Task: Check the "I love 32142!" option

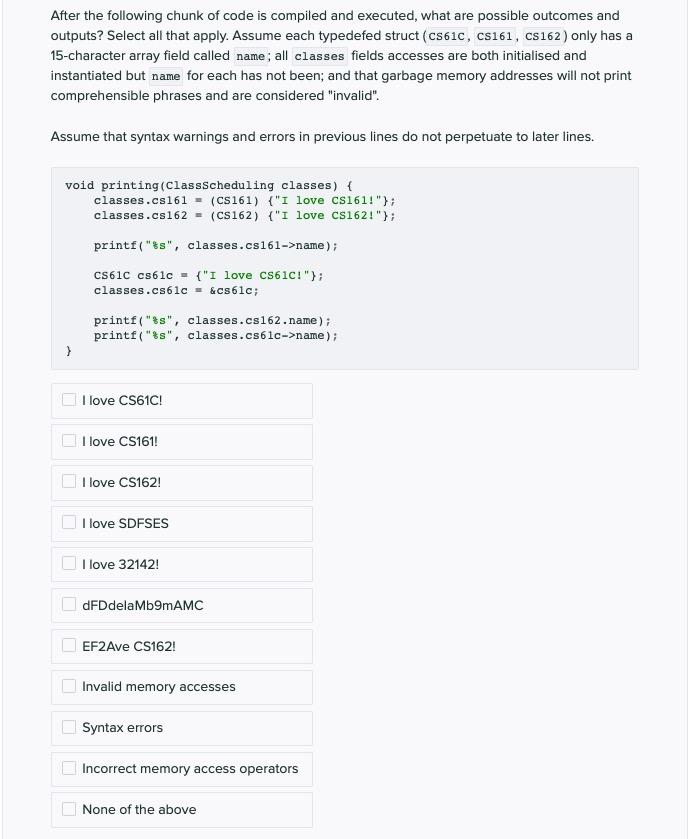Action: coord(69,563)
